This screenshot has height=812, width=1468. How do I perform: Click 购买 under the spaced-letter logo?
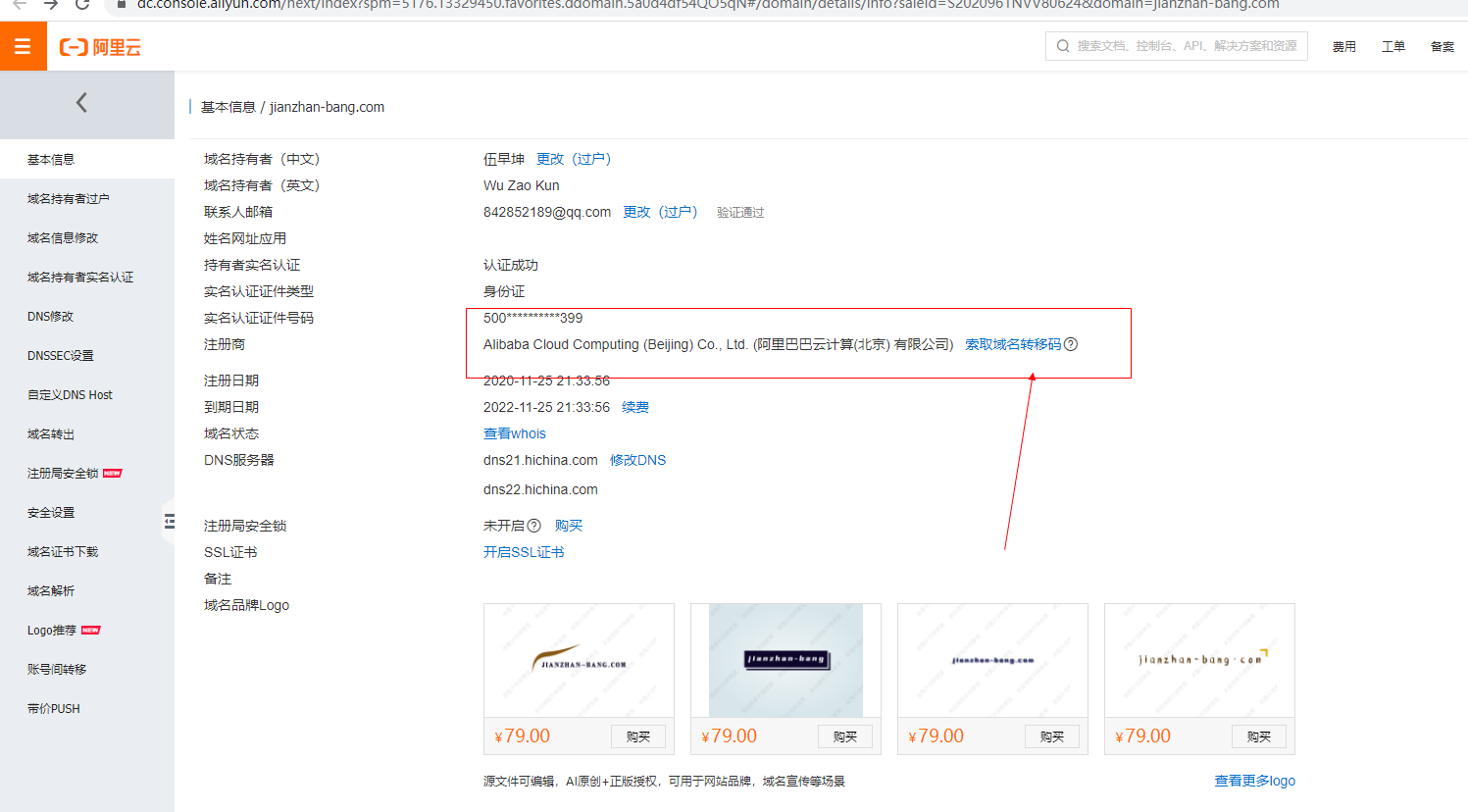point(1259,736)
